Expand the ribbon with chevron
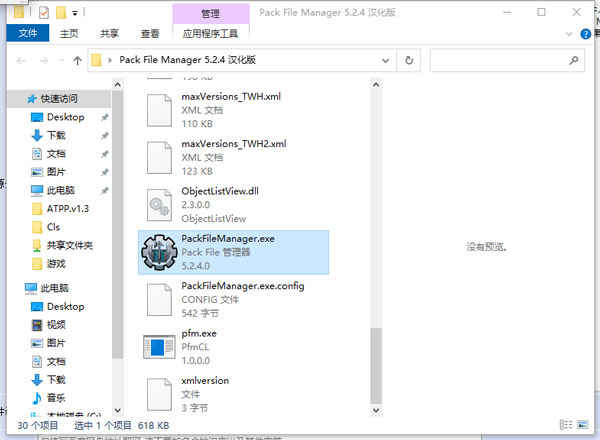The image size is (600, 440). pyautogui.click(x=569, y=34)
